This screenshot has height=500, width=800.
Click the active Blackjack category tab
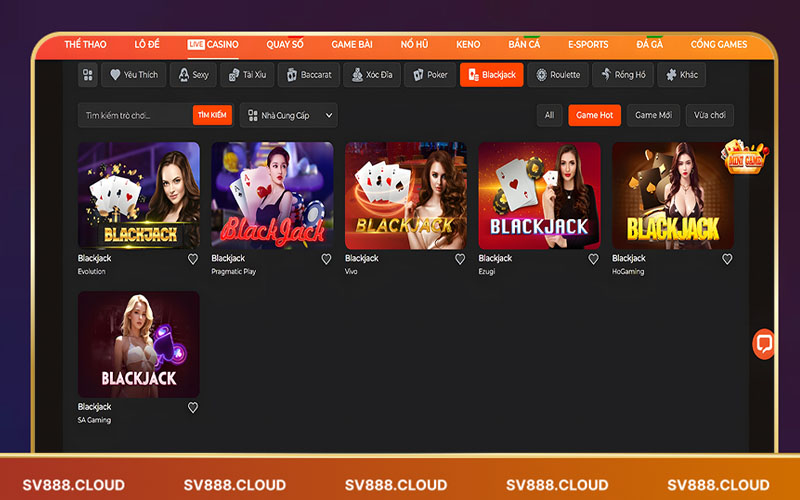coord(491,75)
